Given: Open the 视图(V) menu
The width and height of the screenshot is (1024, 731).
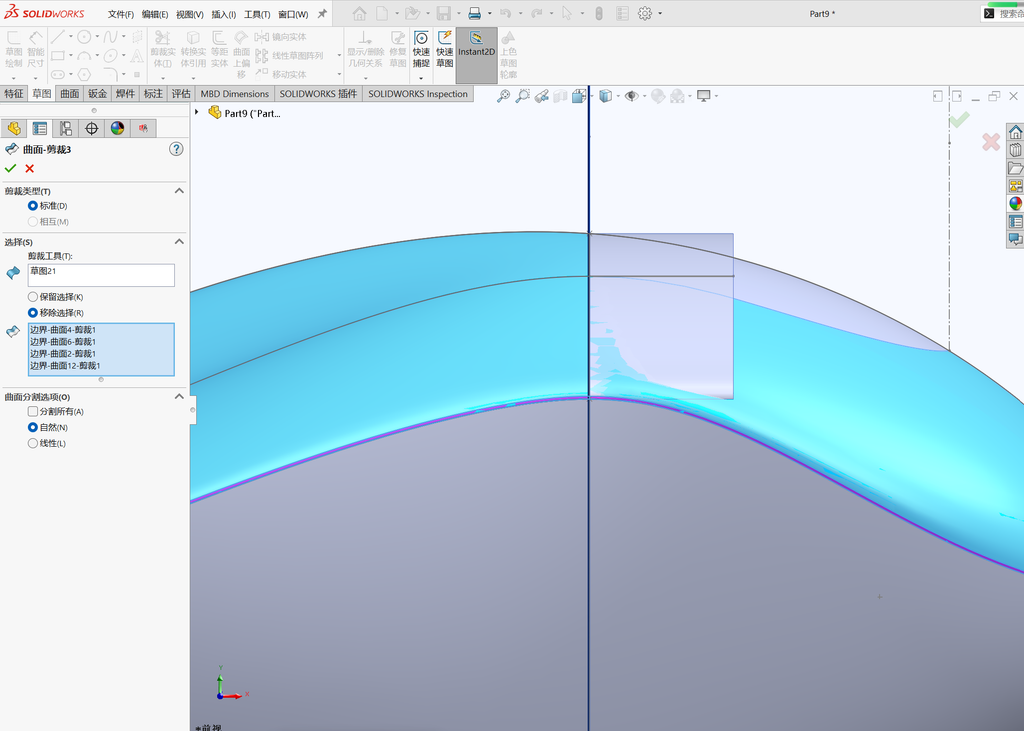Looking at the screenshot, I should [x=189, y=14].
